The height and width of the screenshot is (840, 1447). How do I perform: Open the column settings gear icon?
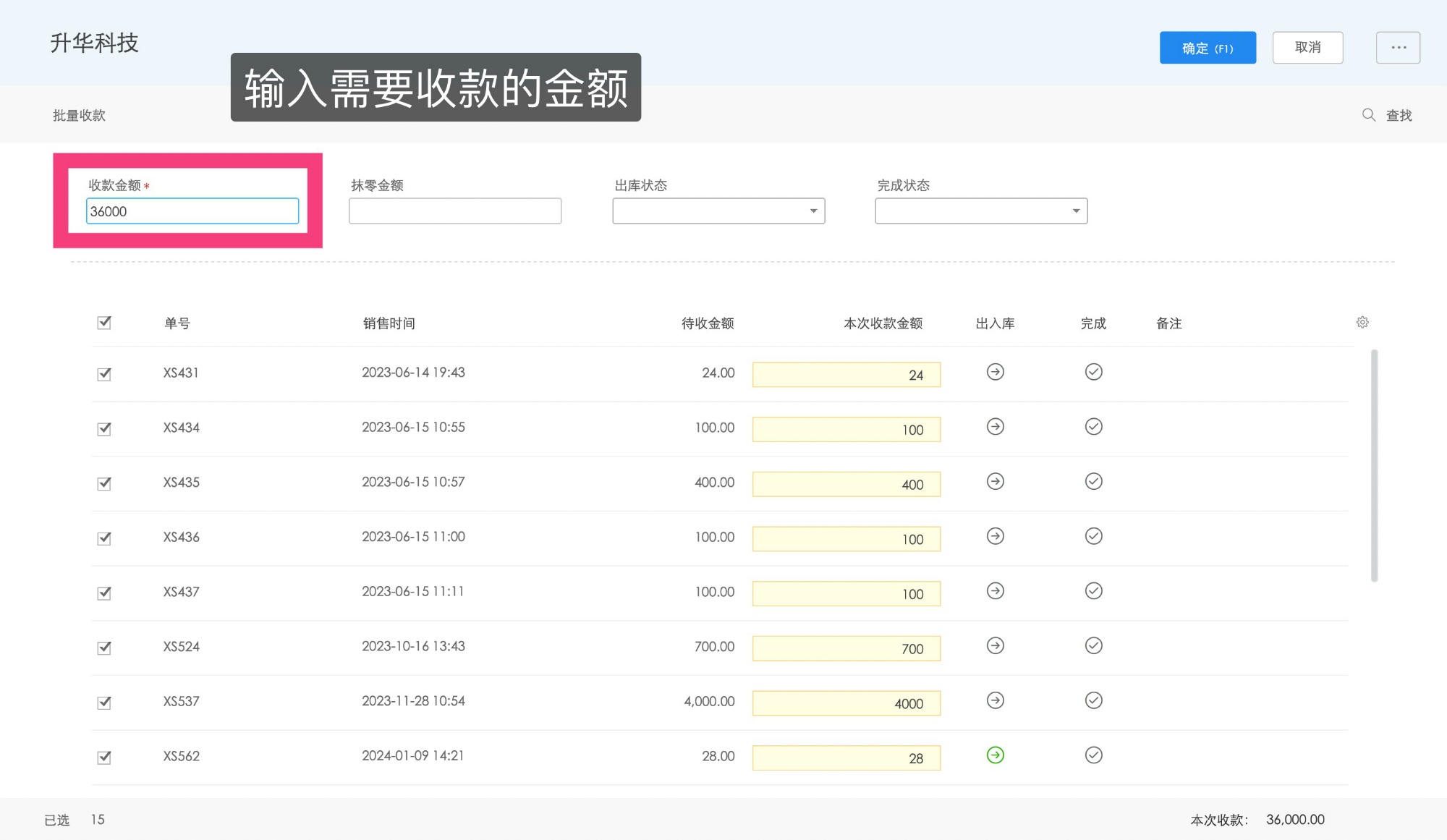tap(1363, 322)
